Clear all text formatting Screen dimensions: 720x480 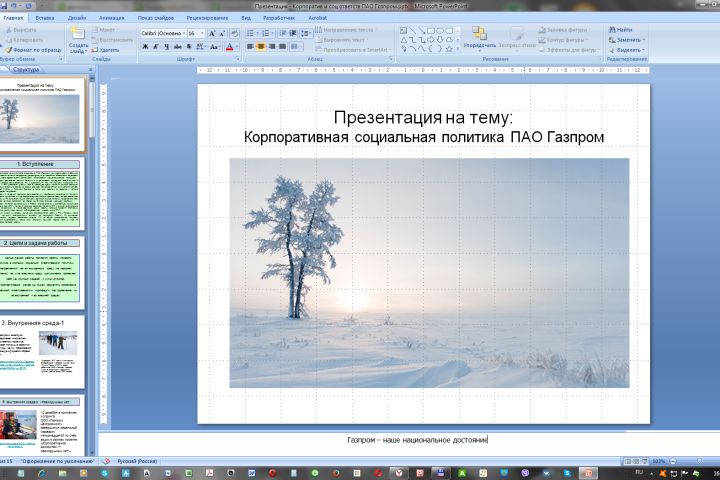point(235,34)
